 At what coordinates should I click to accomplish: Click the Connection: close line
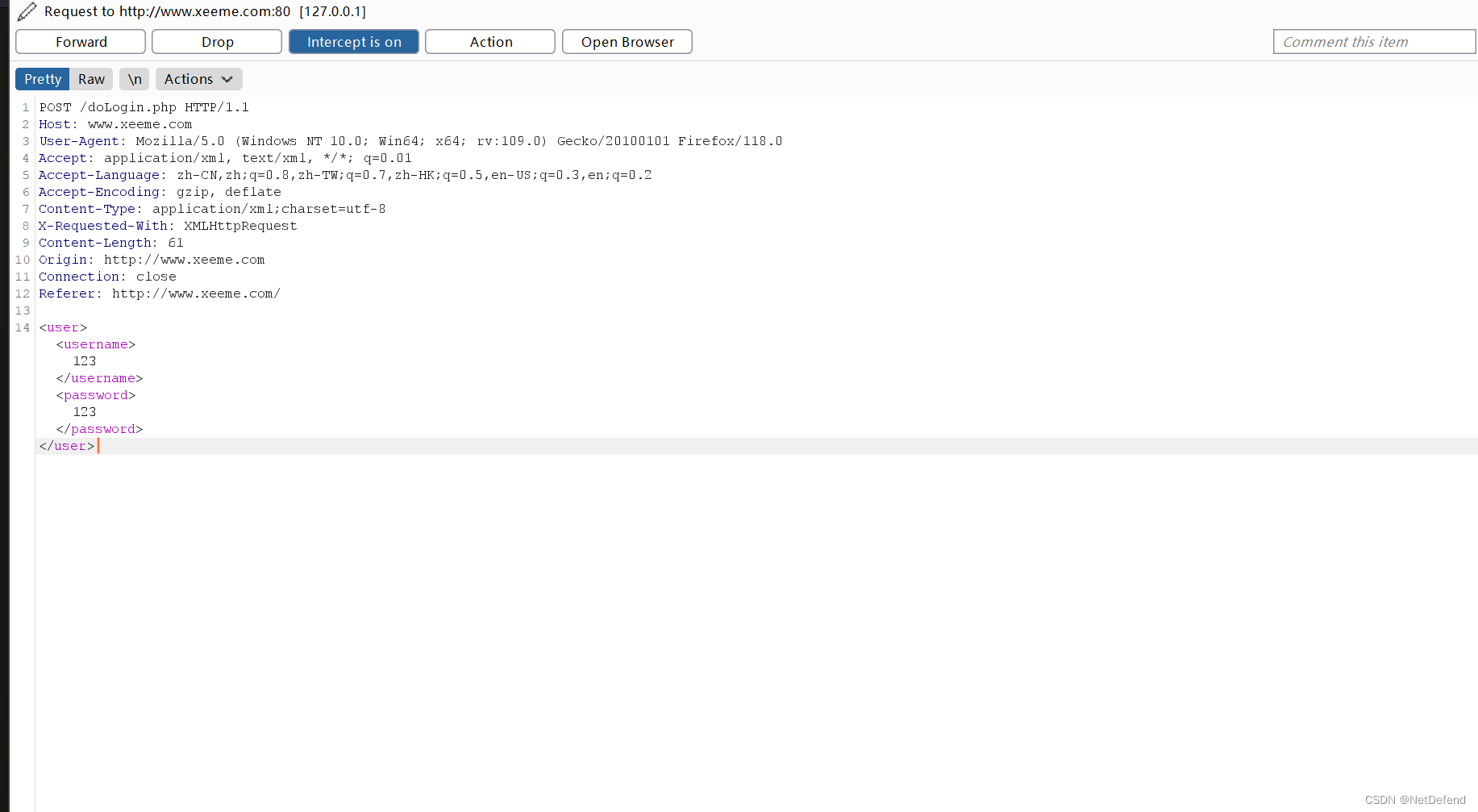pos(107,277)
